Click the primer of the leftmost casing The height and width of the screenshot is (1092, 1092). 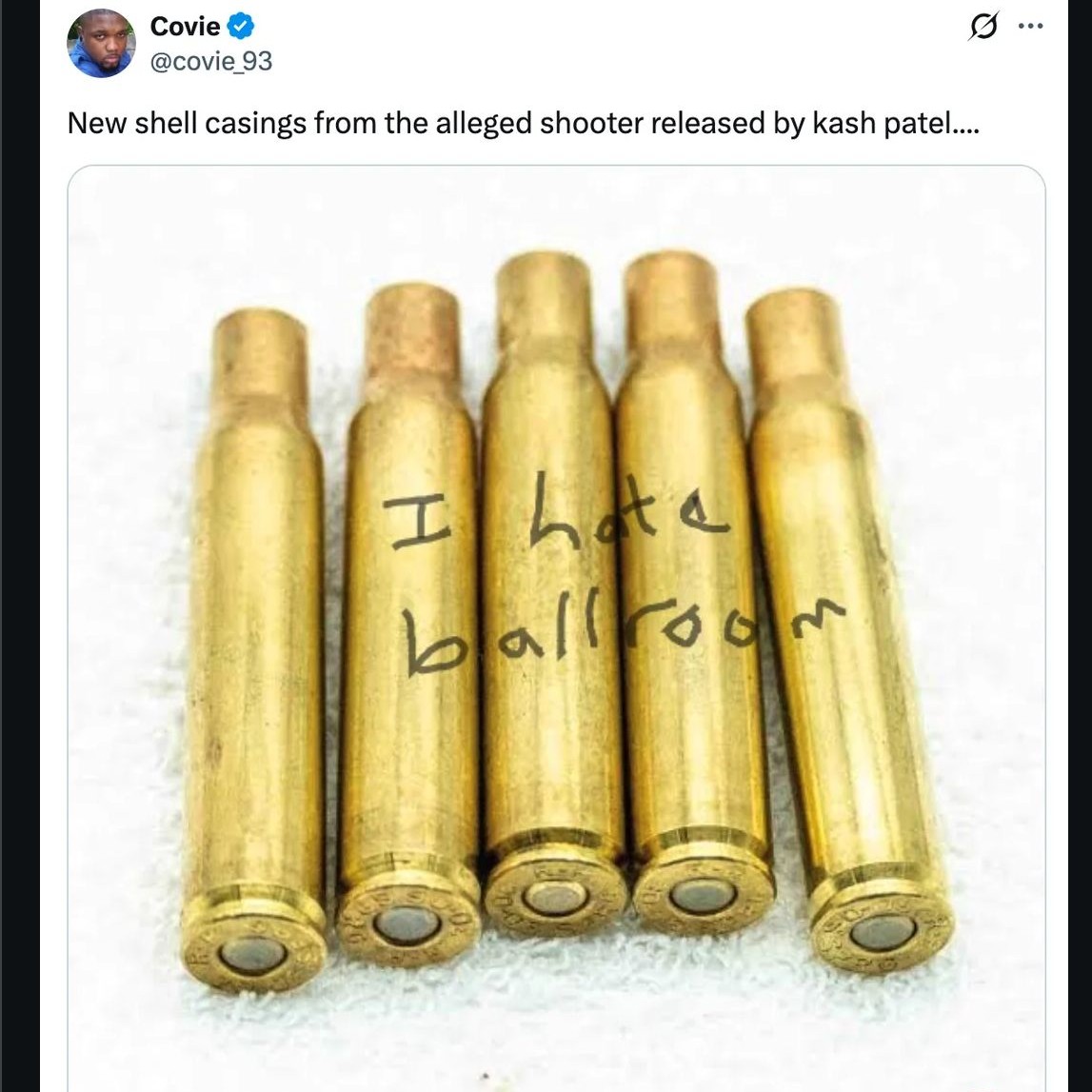pyautogui.click(x=251, y=953)
